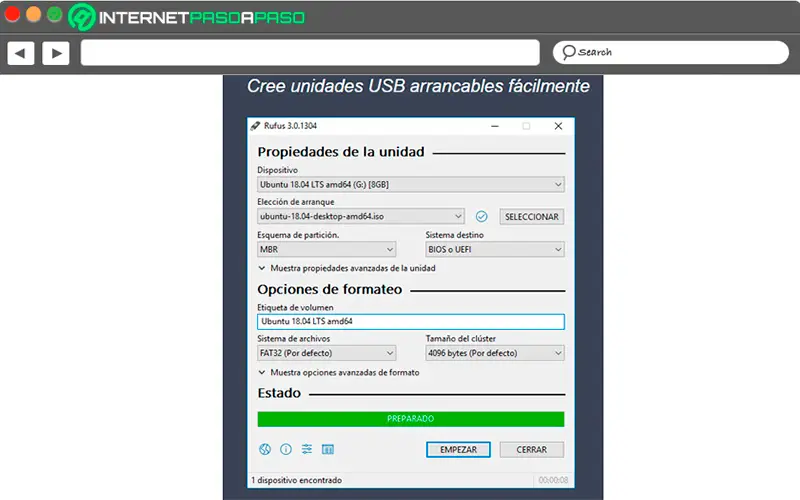Expand Muestra opciones avanzadas de formato

tap(339, 372)
